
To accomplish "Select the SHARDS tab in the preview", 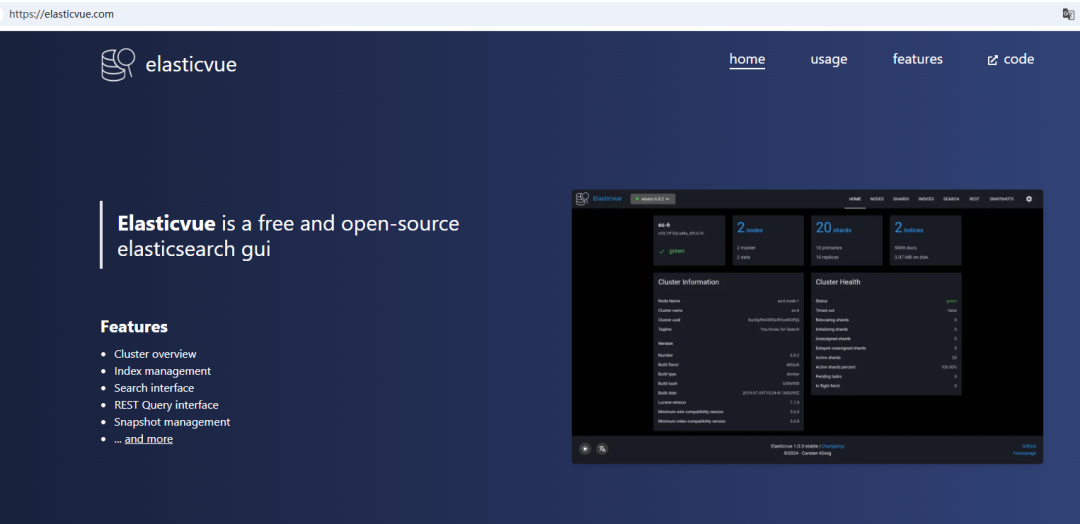I will [901, 199].
